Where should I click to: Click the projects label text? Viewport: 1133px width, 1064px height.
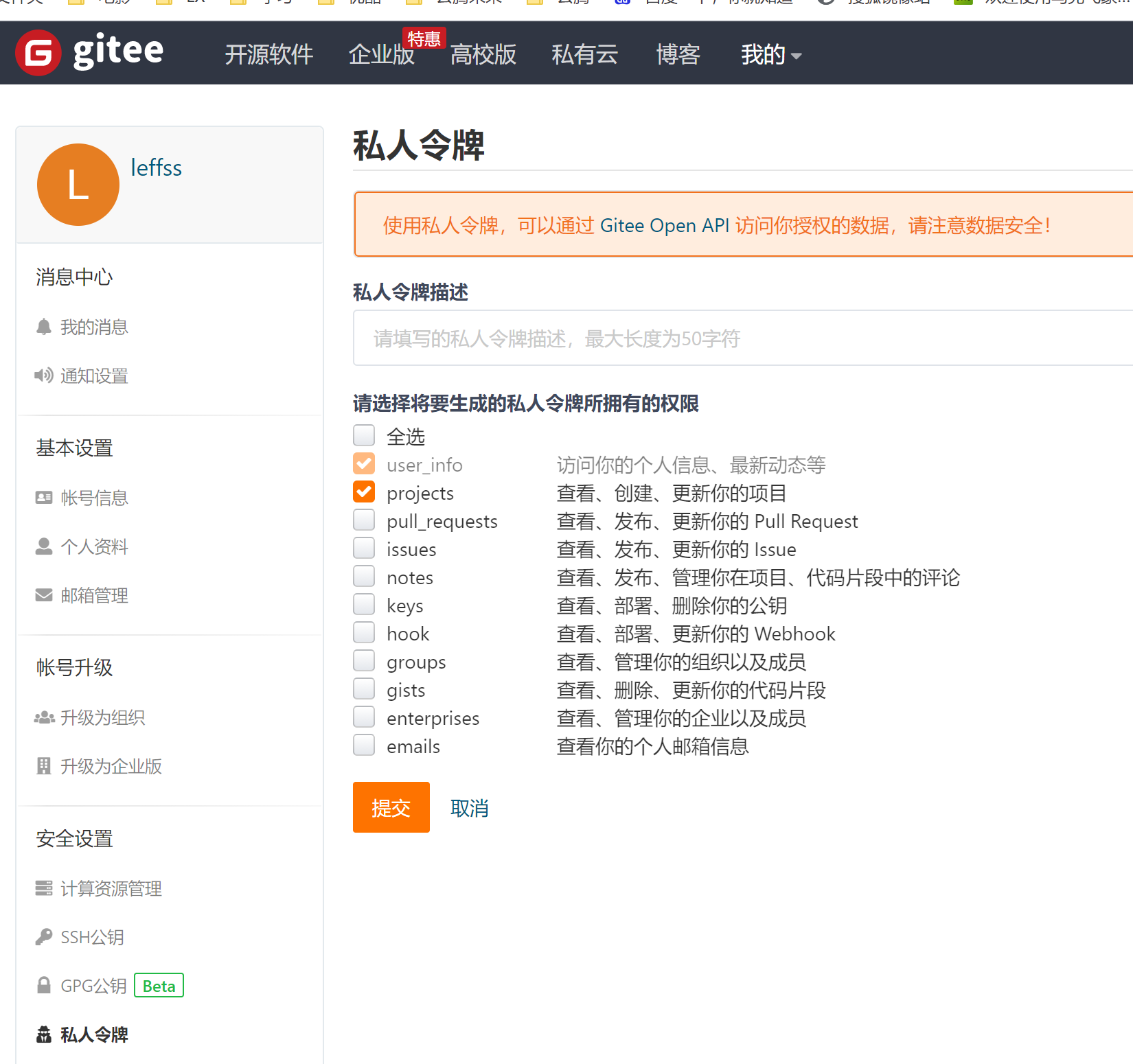(420, 493)
